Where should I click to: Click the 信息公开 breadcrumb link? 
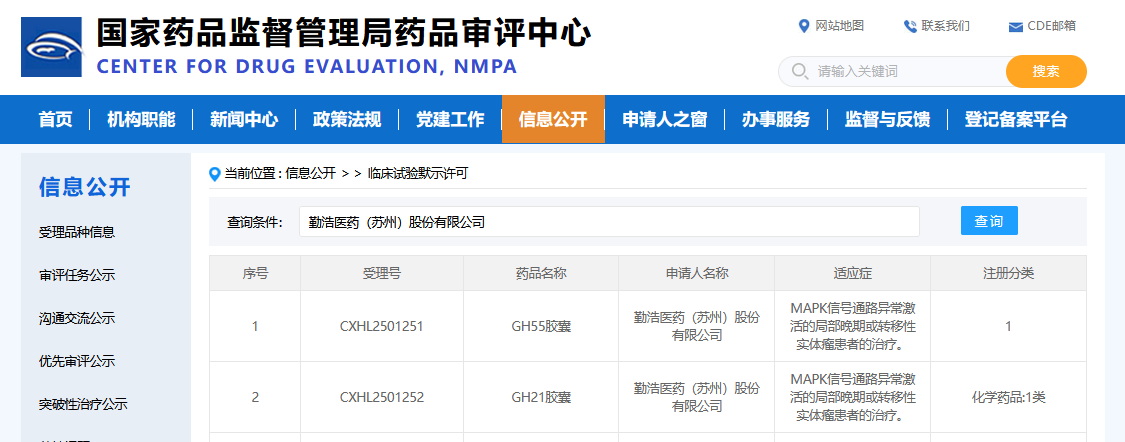tap(310, 174)
